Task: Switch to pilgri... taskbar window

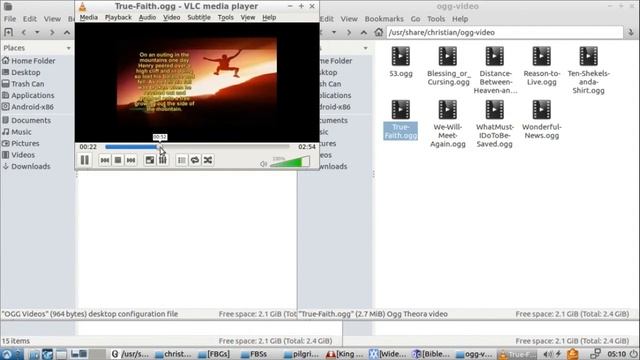Action: [301, 354]
